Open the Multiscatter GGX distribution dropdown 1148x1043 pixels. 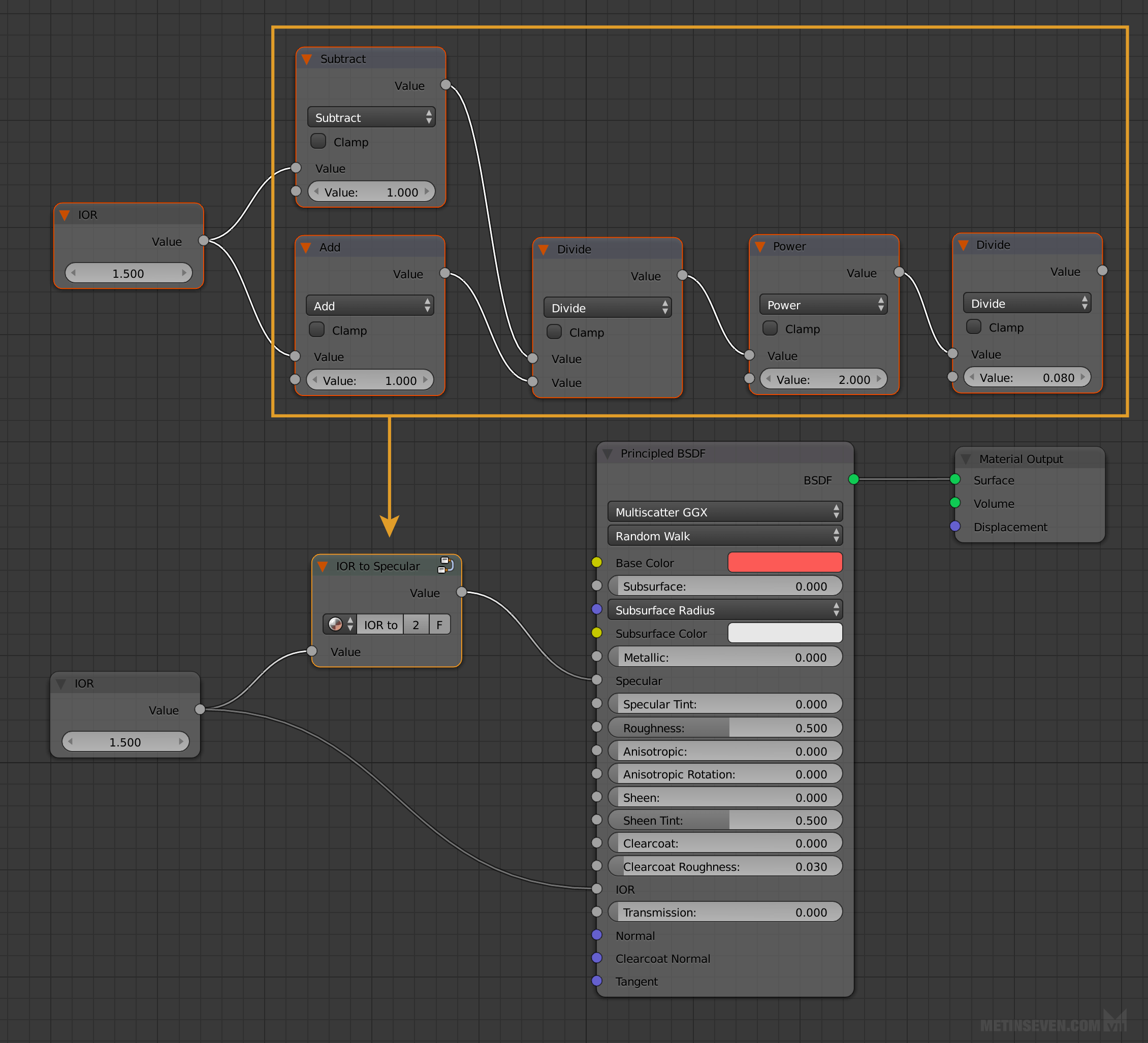[x=725, y=512]
